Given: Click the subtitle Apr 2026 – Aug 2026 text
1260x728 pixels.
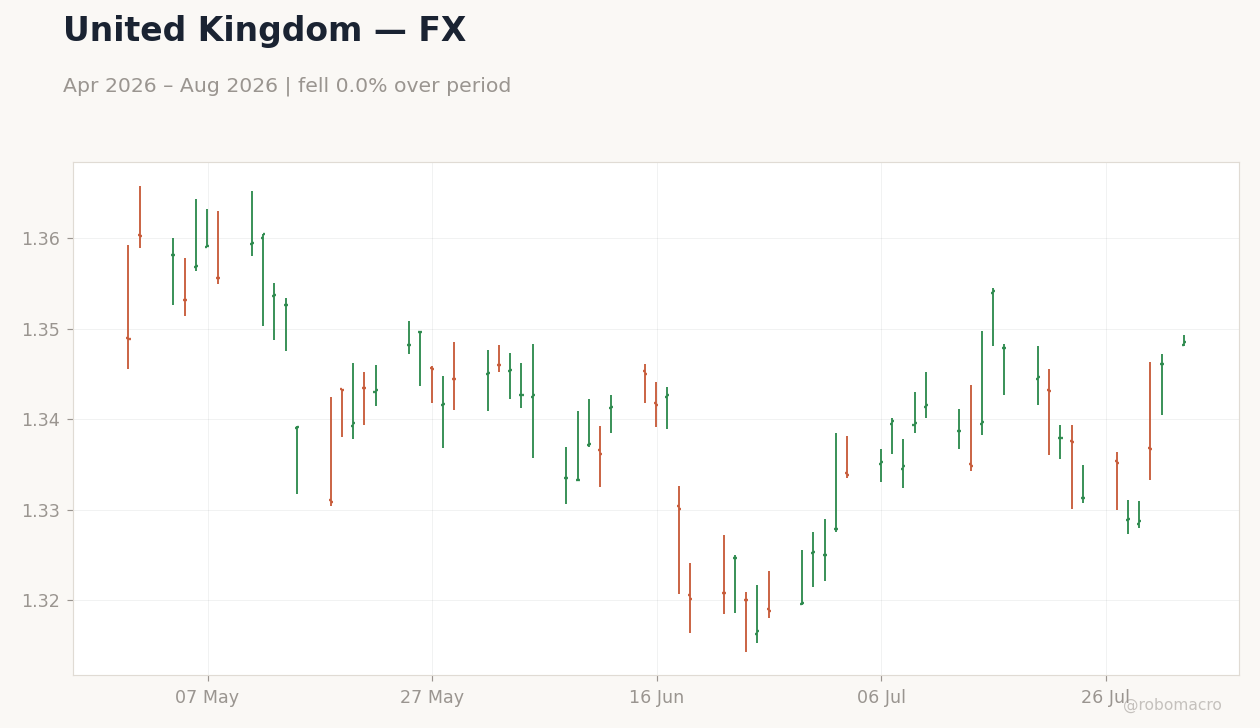Looking at the screenshot, I should pos(168,86).
